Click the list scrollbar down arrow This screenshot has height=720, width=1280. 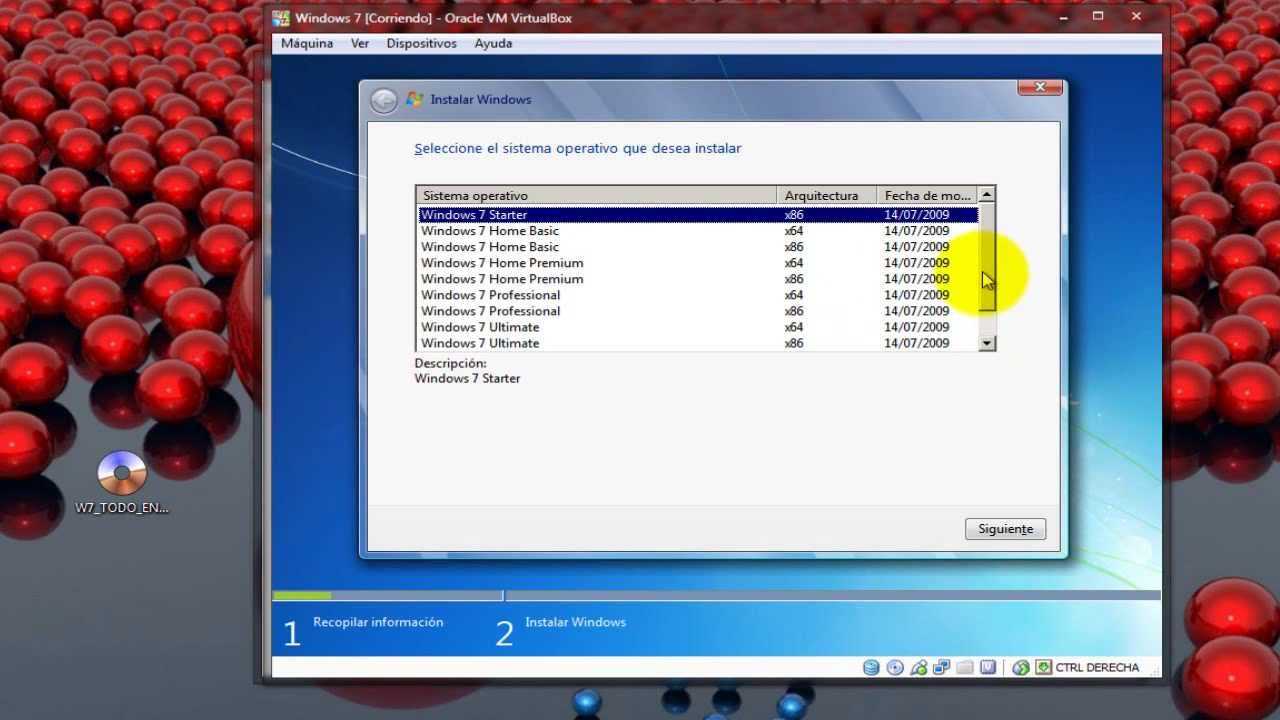pyautogui.click(x=987, y=343)
